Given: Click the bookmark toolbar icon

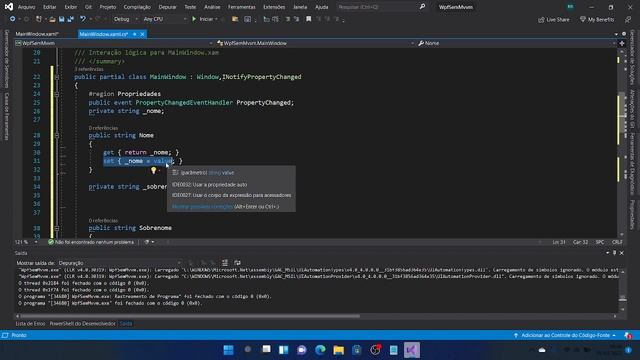Looking at the screenshot, I should [309, 19].
